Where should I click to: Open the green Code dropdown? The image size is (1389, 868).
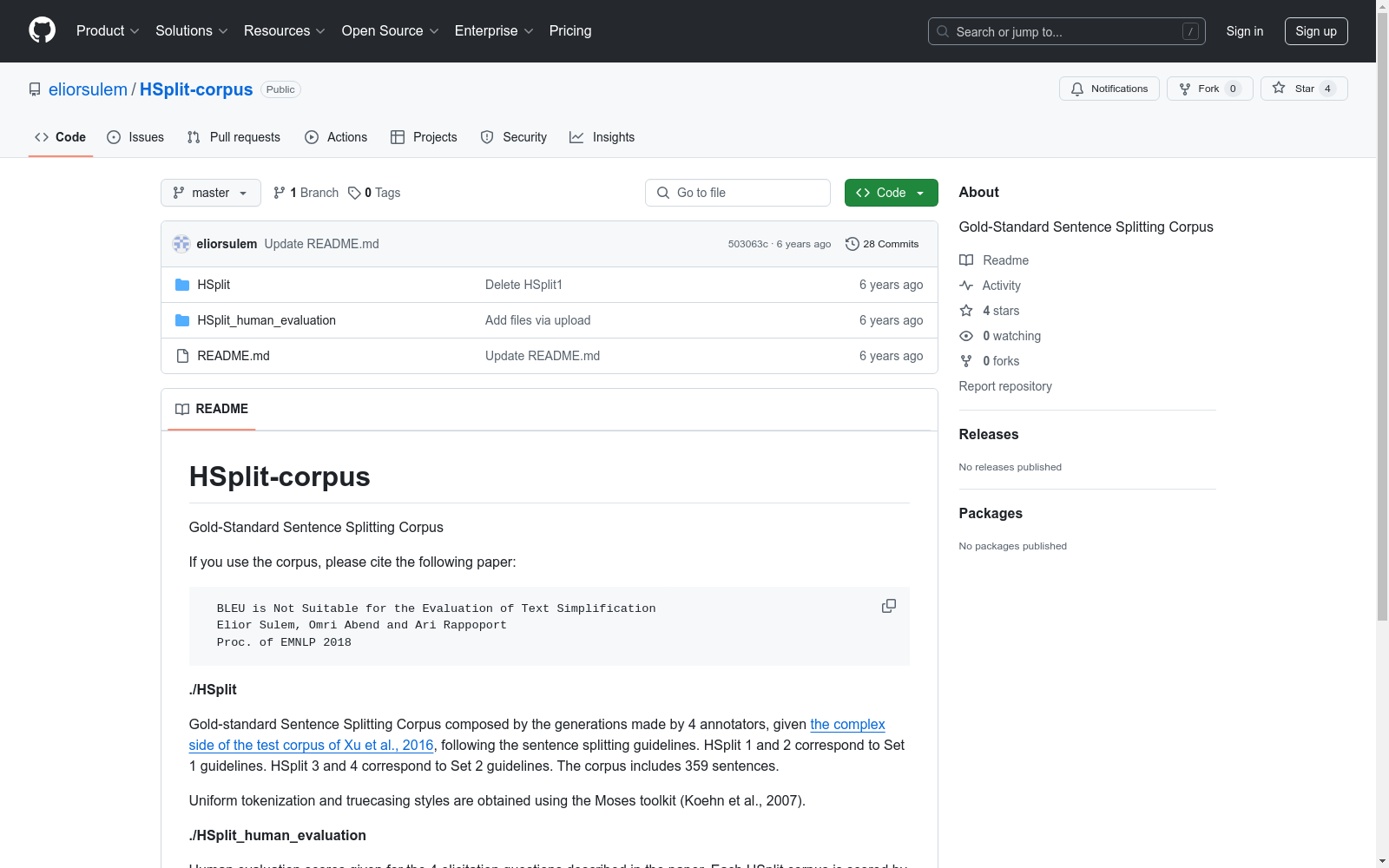(891, 193)
